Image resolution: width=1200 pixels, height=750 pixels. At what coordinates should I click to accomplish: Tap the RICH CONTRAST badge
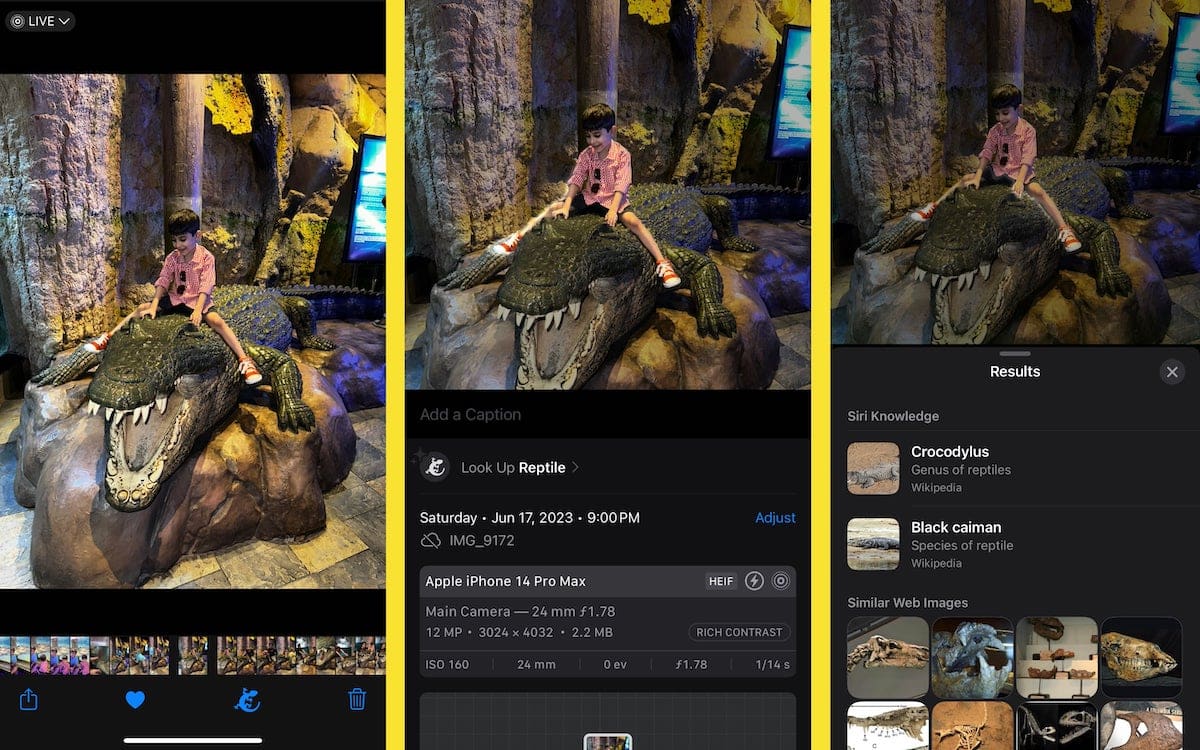coord(740,632)
